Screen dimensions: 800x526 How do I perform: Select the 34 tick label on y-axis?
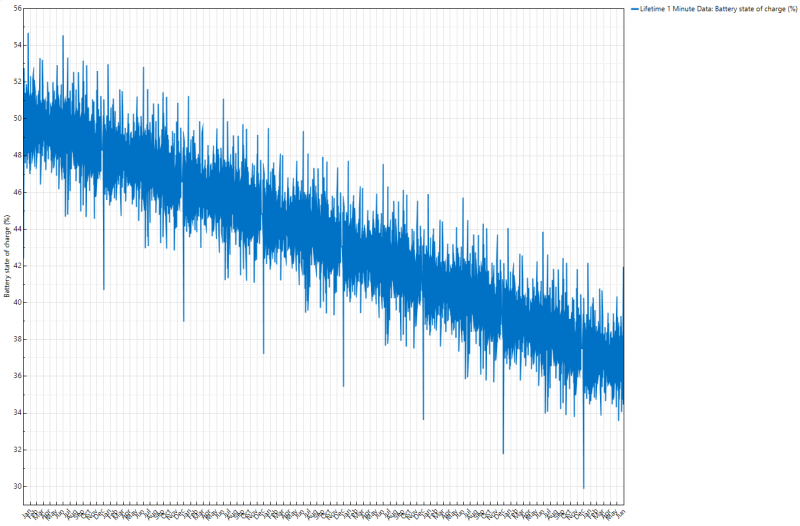[x=17, y=413]
